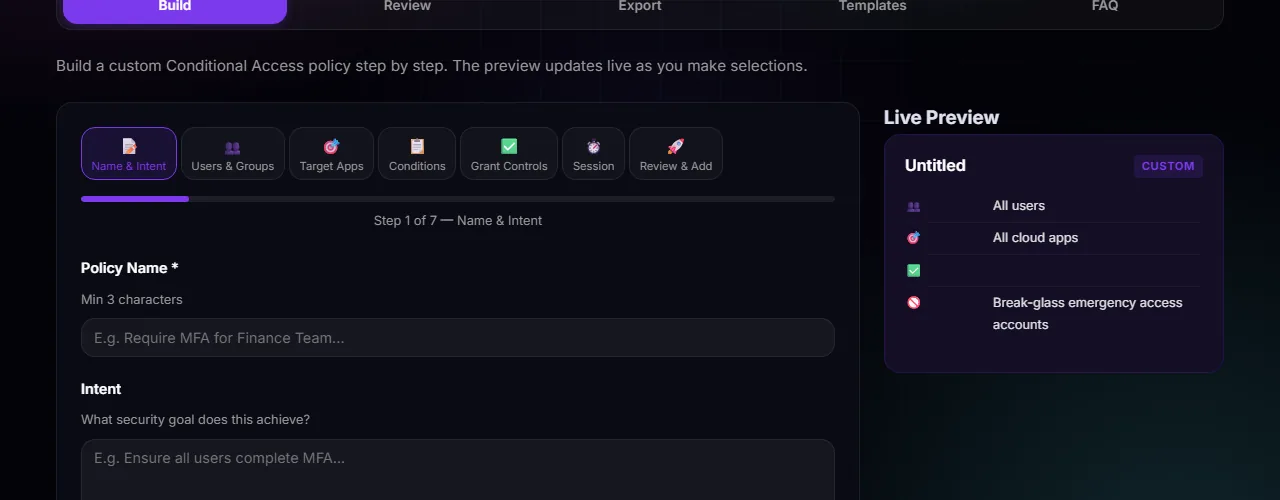The width and height of the screenshot is (1280, 500).
Task: Go to the FAQ tab
Action: click(1105, 7)
